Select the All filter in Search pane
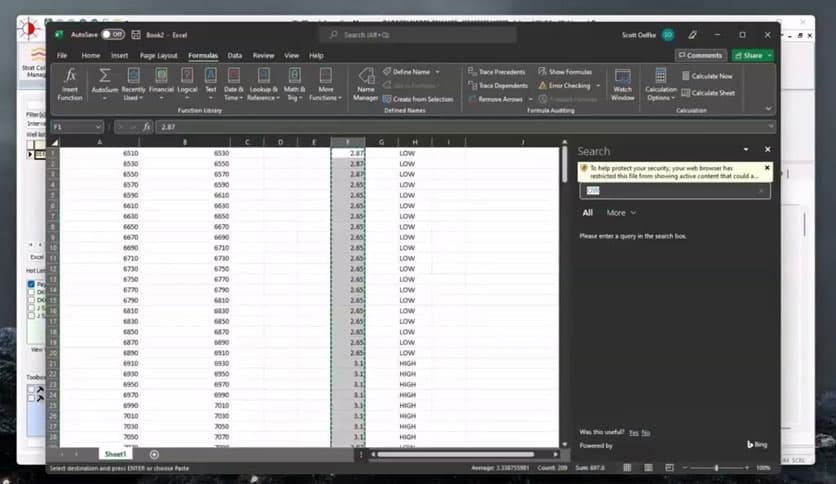The image size is (836, 484). [588, 213]
